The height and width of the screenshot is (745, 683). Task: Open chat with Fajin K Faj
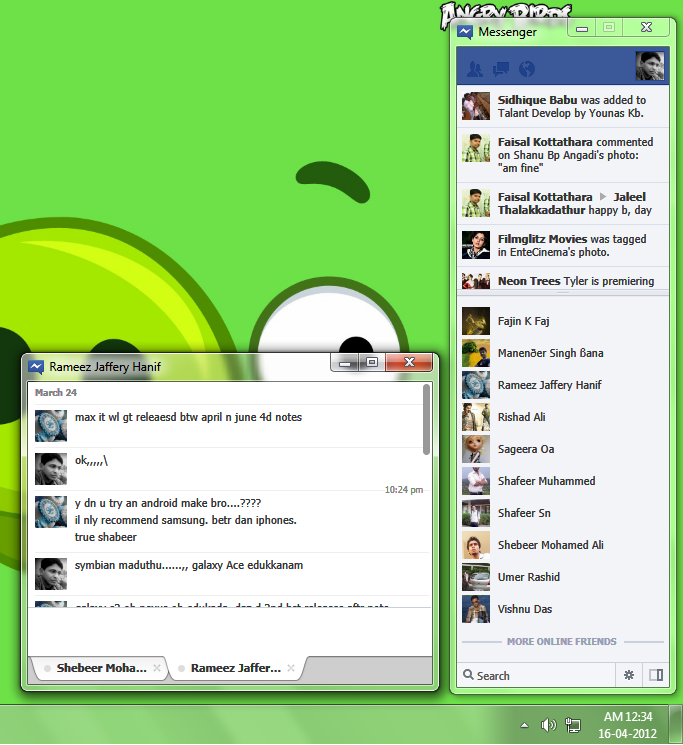point(563,321)
